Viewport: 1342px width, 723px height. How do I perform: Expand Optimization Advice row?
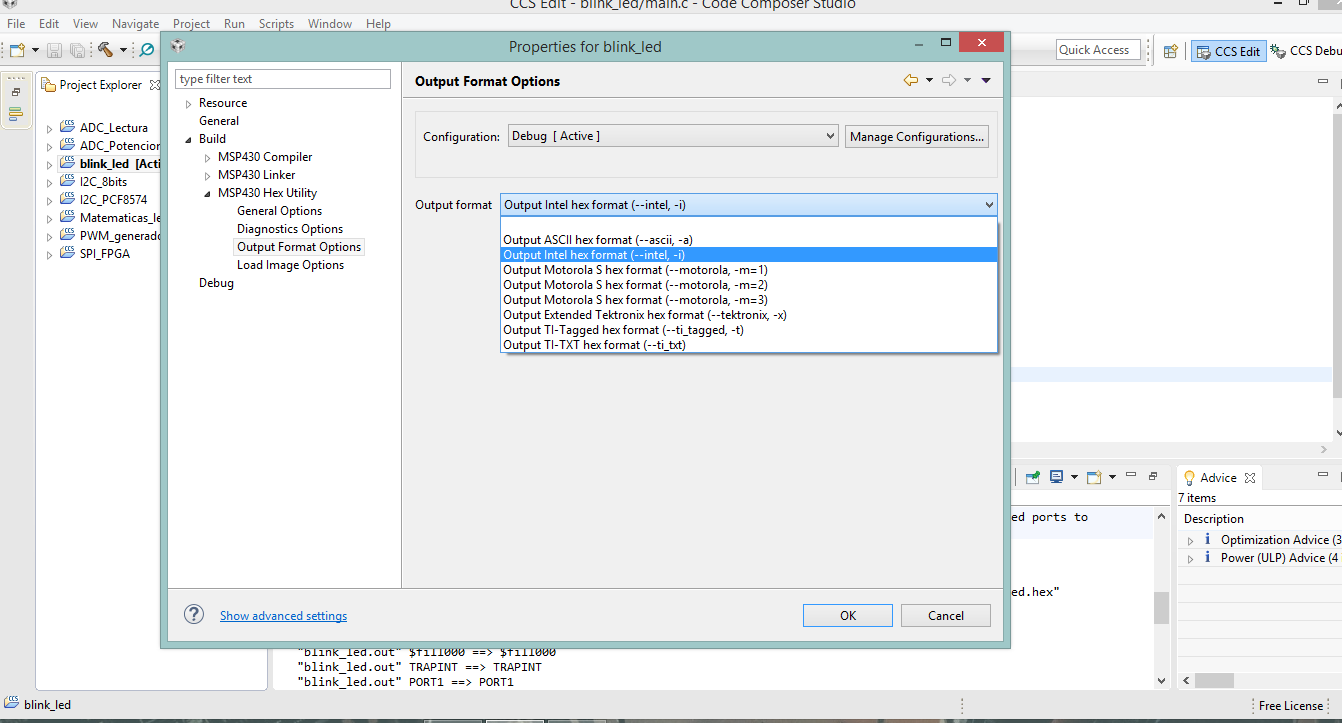pos(1190,540)
